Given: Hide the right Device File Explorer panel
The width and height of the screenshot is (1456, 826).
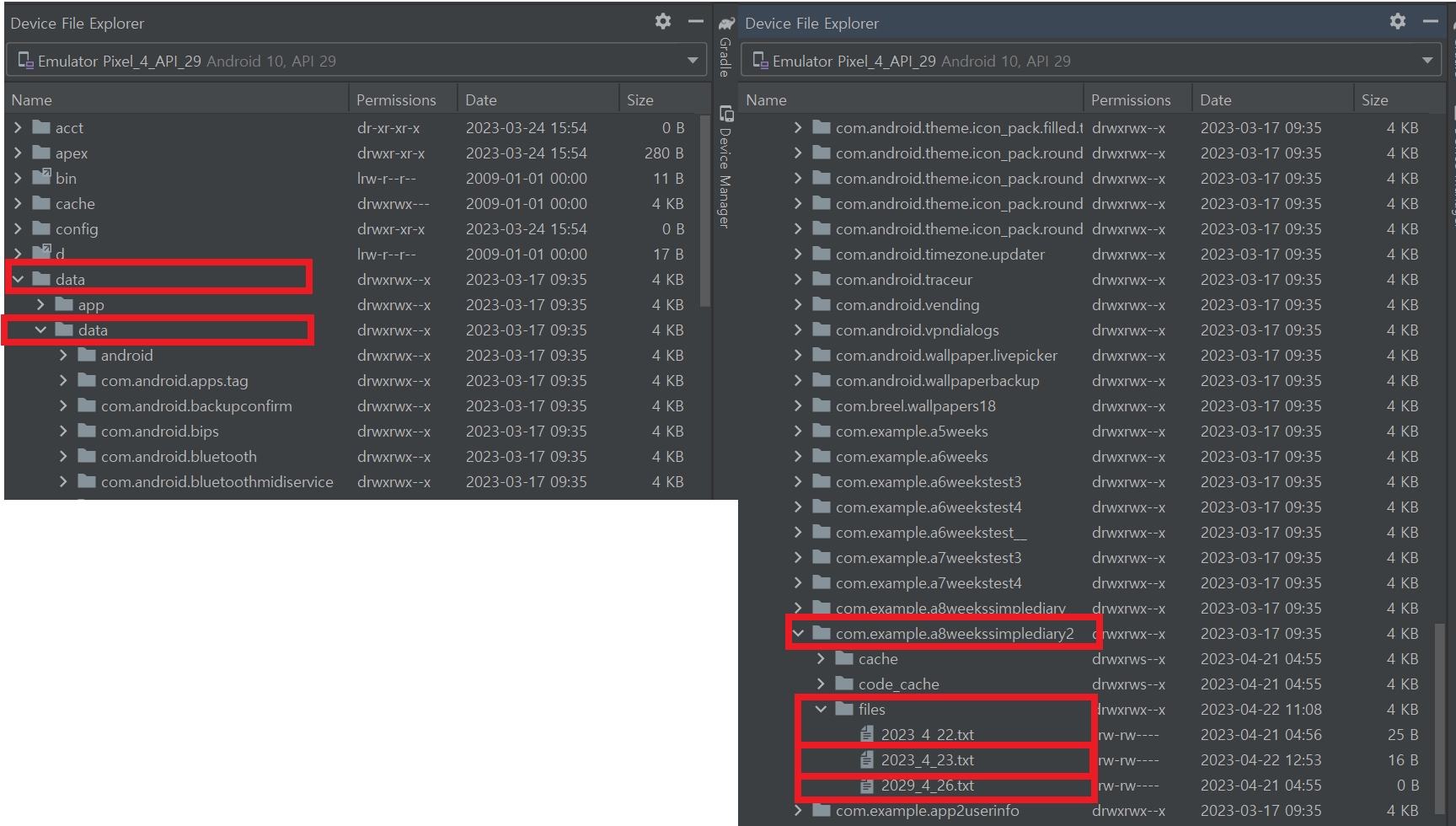Looking at the screenshot, I should [x=1431, y=22].
